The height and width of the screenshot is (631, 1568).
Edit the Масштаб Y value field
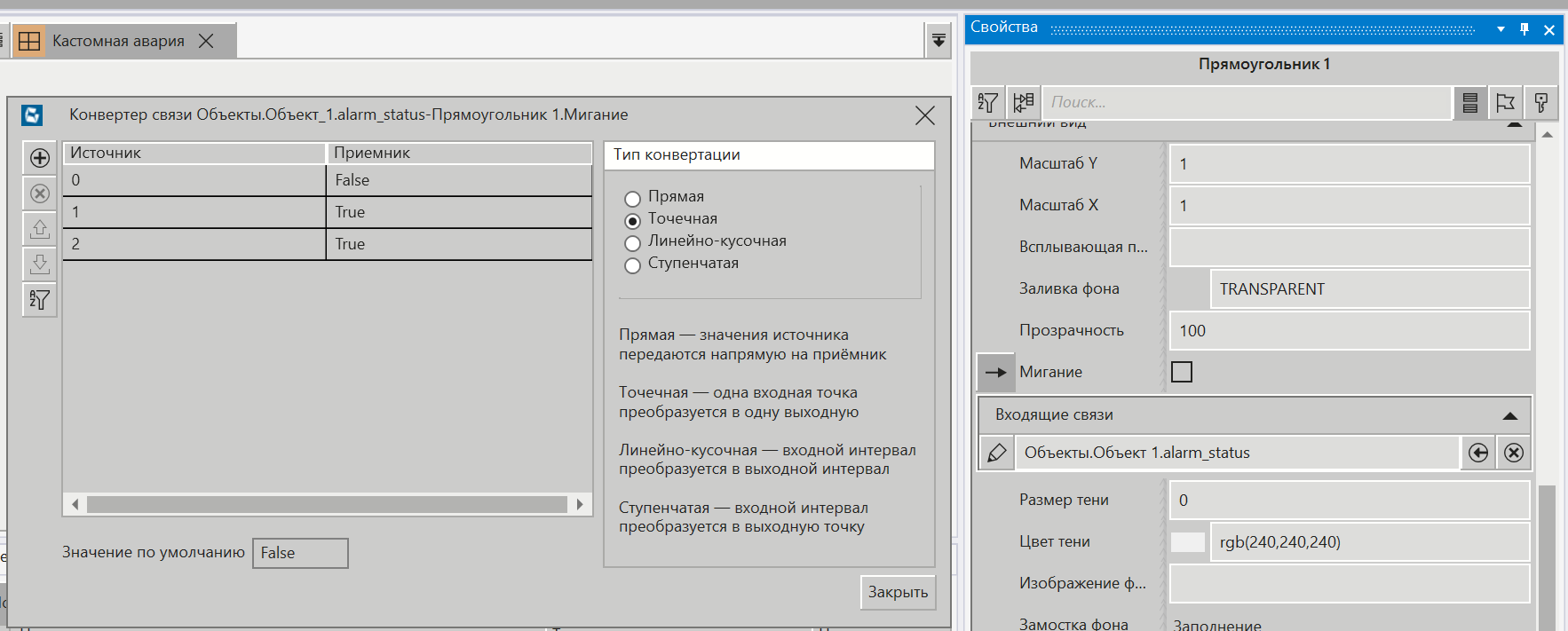click(1350, 164)
